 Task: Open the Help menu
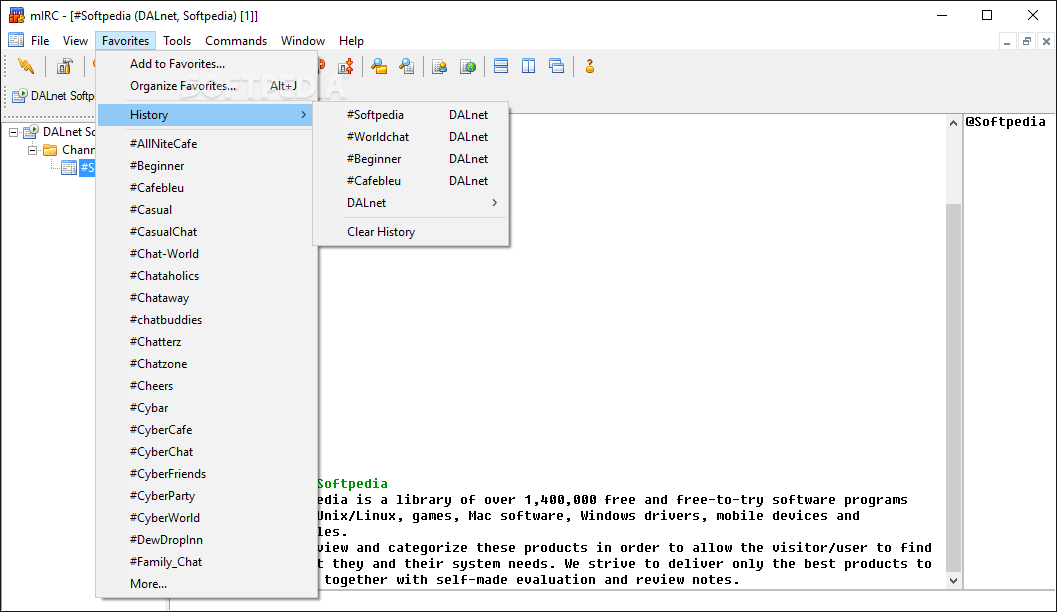351,40
